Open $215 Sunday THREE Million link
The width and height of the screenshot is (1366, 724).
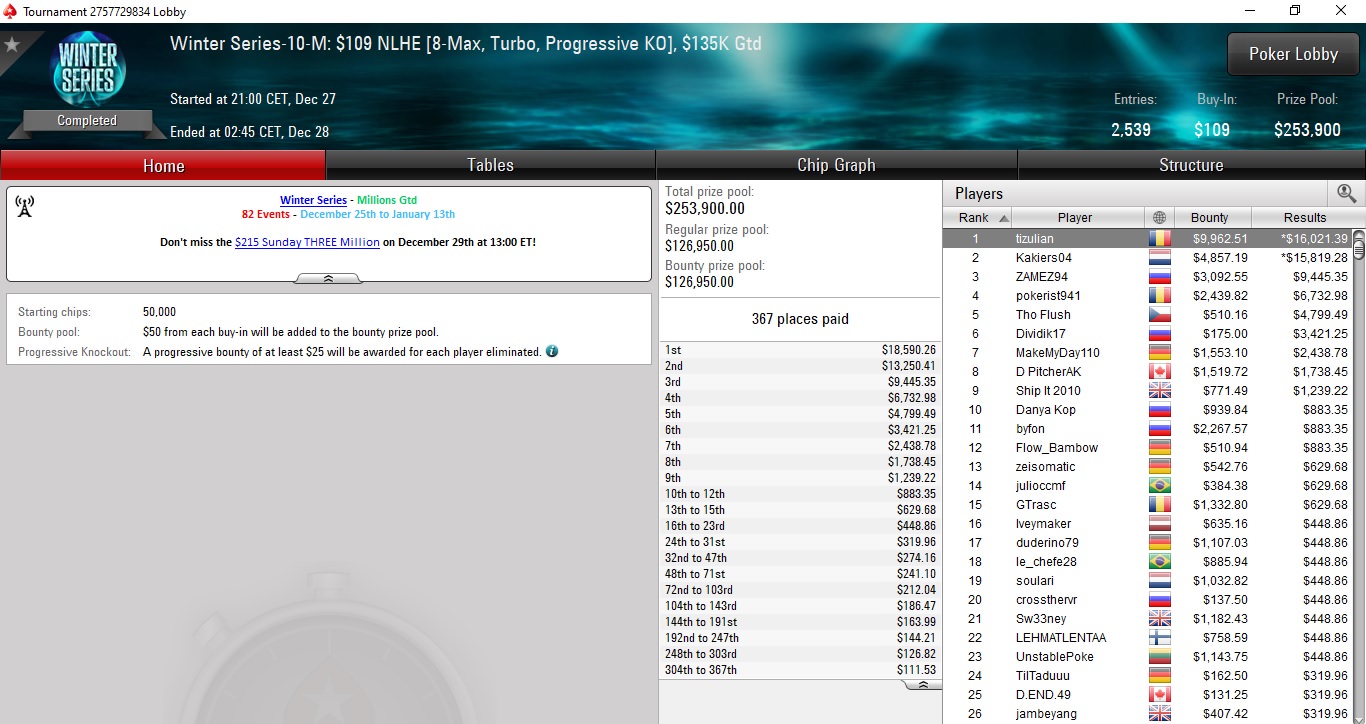[x=307, y=242]
